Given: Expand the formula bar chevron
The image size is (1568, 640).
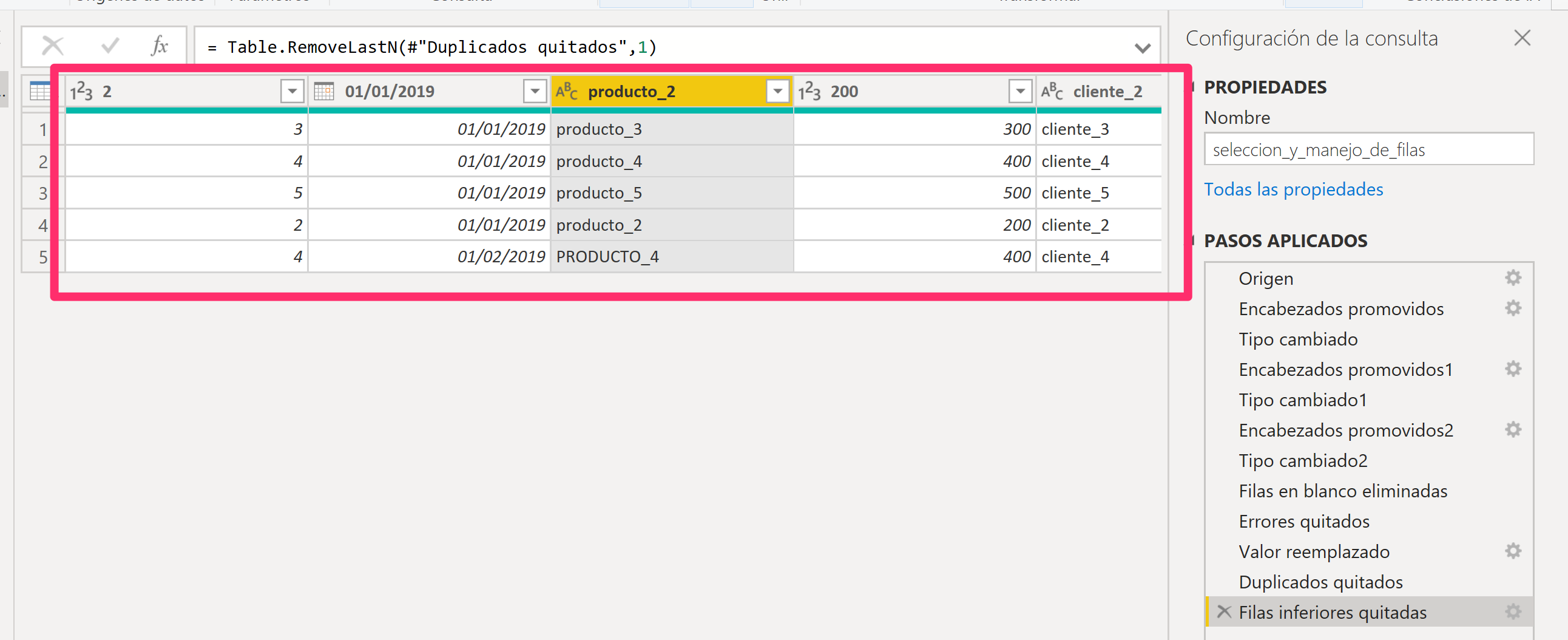Looking at the screenshot, I should (x=1142, y=47).
